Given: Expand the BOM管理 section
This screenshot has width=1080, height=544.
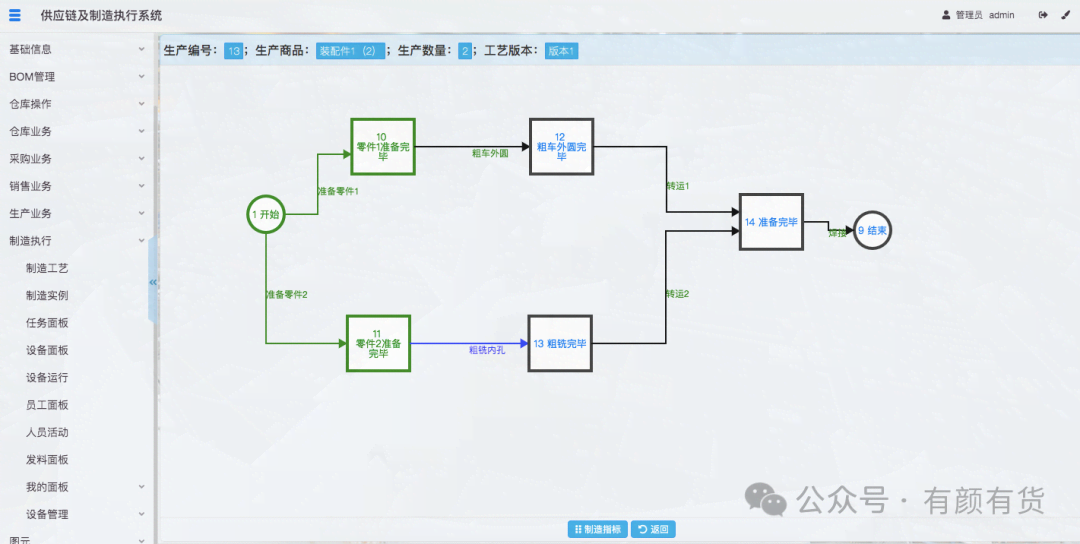Looking at the screenshot, I should [x=76, y=77].
